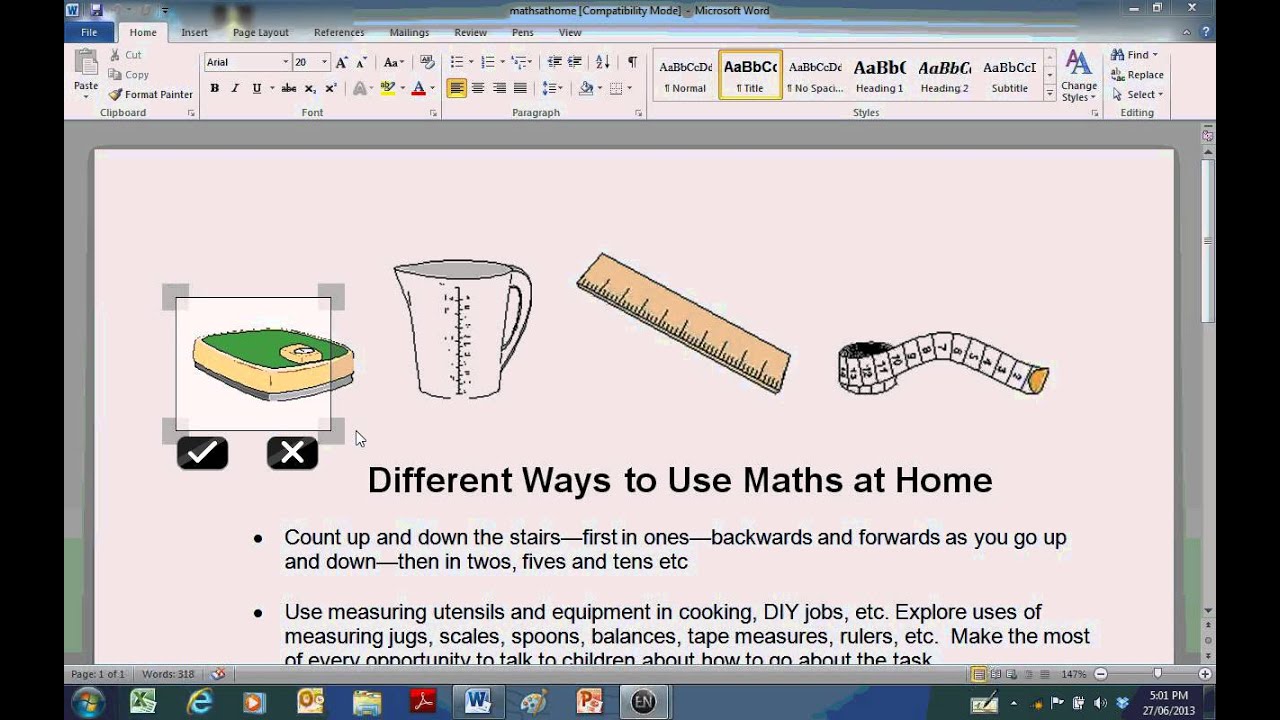Expand the Styles gallery More button

[1049, 94]
